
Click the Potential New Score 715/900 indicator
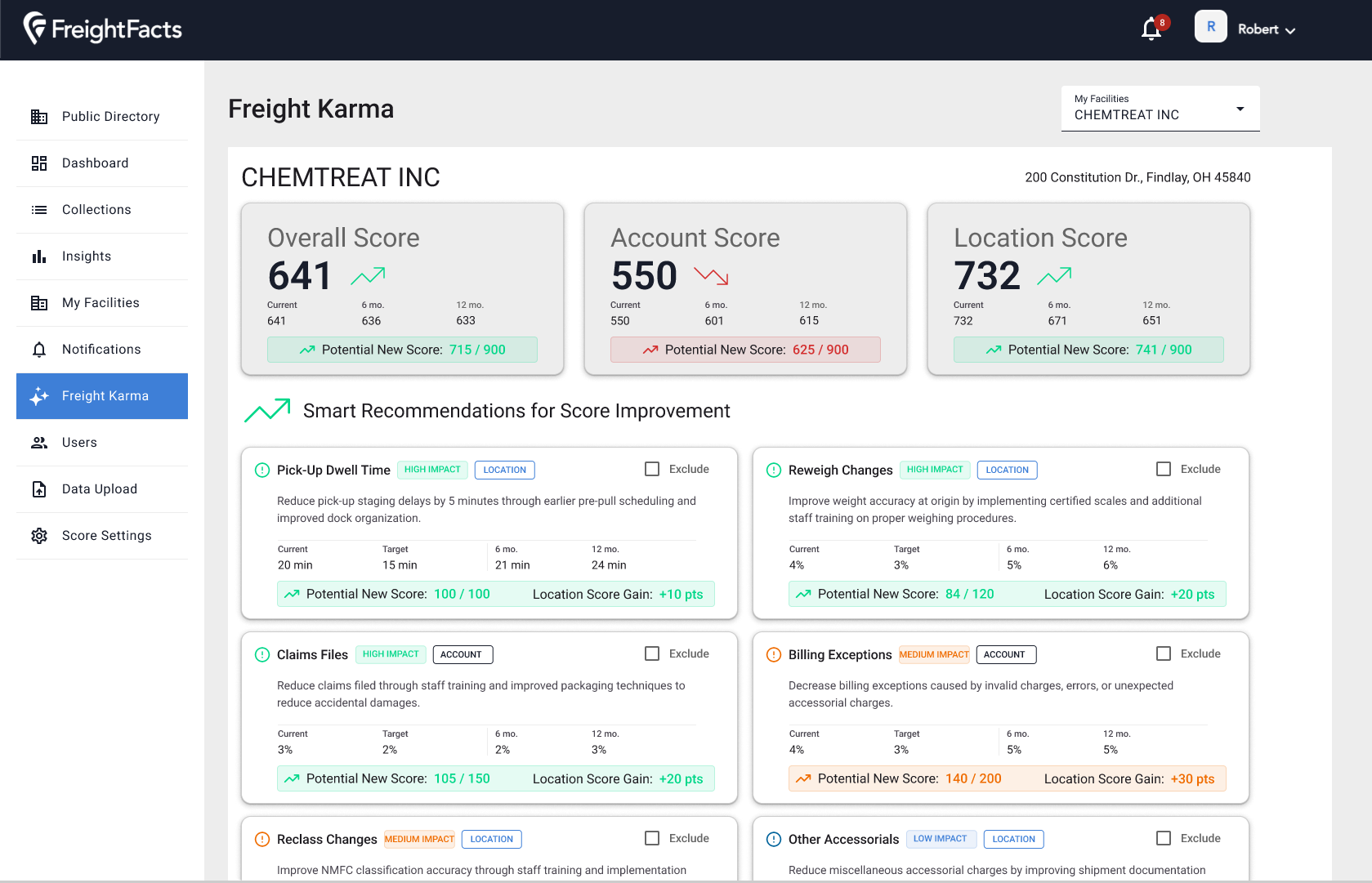point(402,350)
